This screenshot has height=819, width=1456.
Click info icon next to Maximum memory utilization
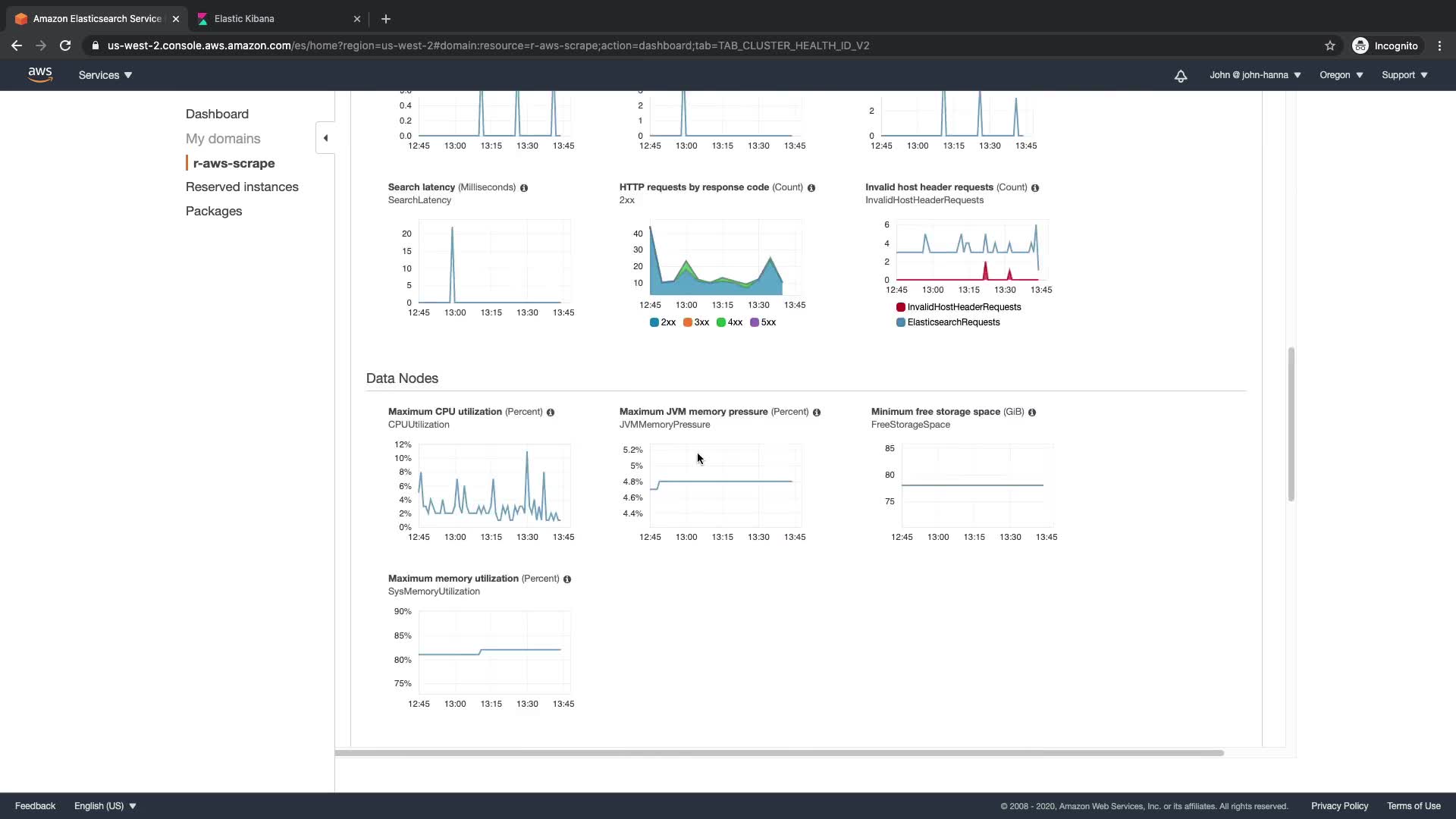click(567, 579)
